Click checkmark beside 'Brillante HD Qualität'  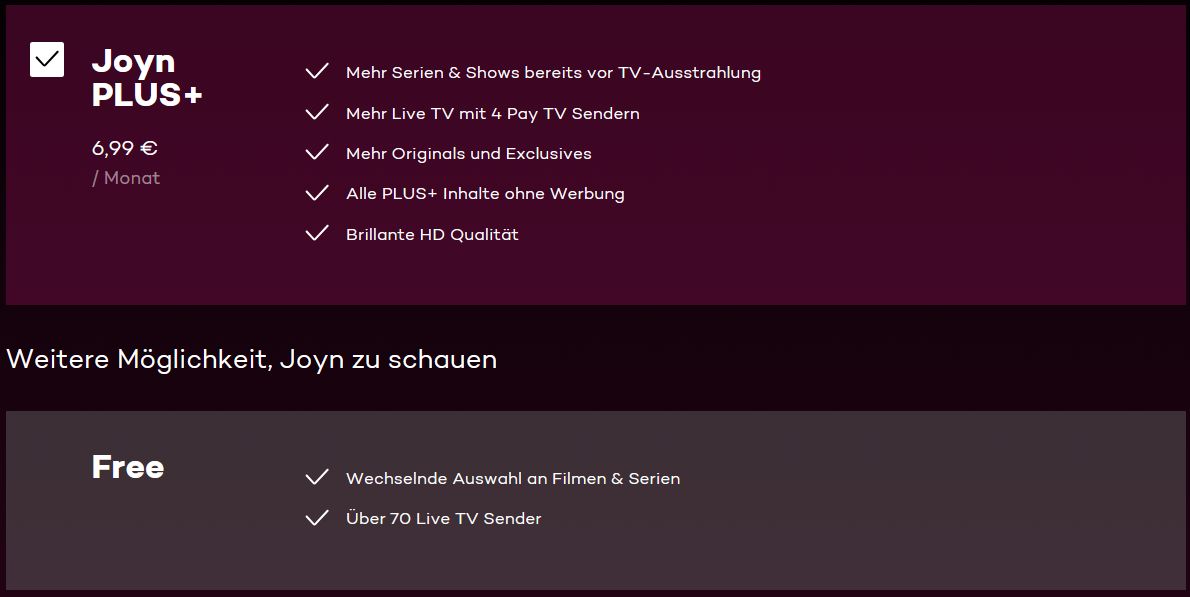(x=317, y=234)
